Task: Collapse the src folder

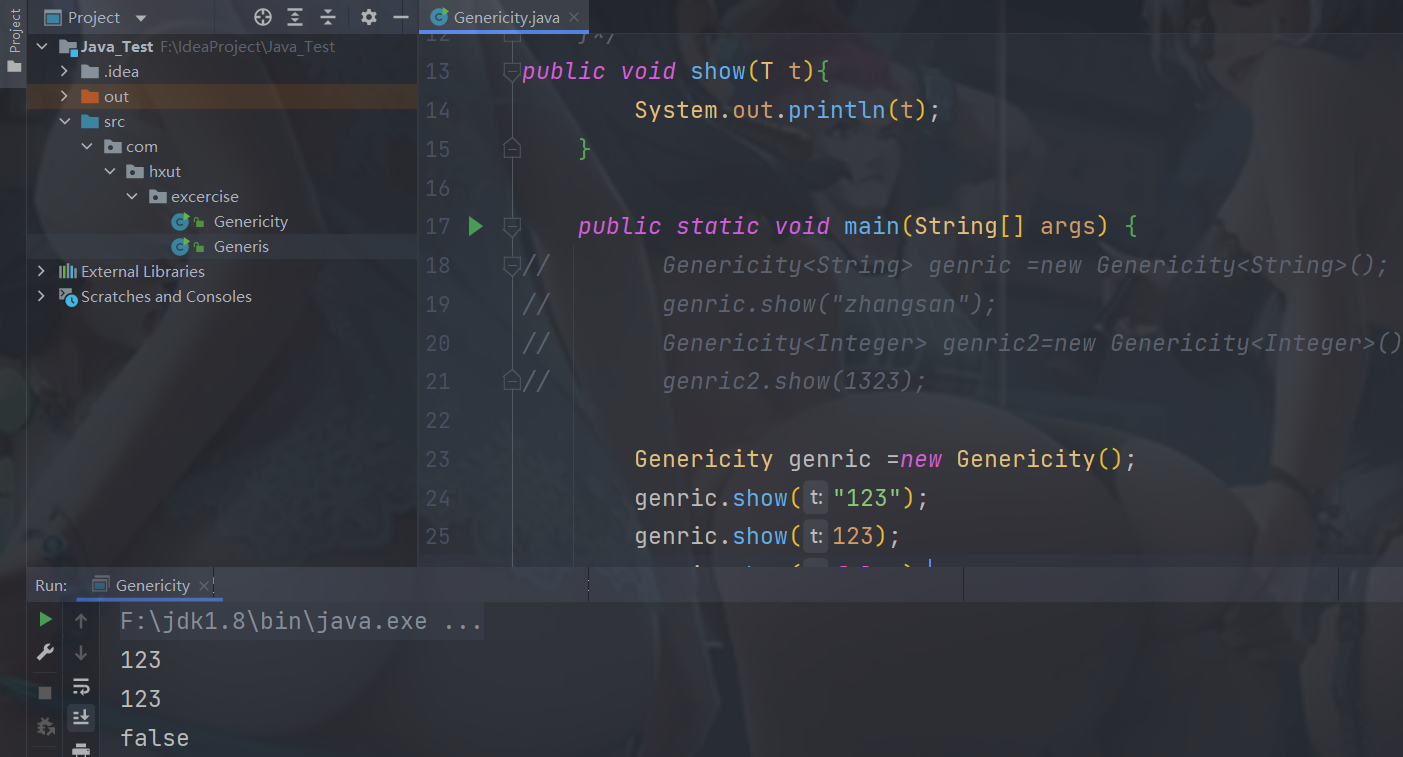Action: point(64,122)
